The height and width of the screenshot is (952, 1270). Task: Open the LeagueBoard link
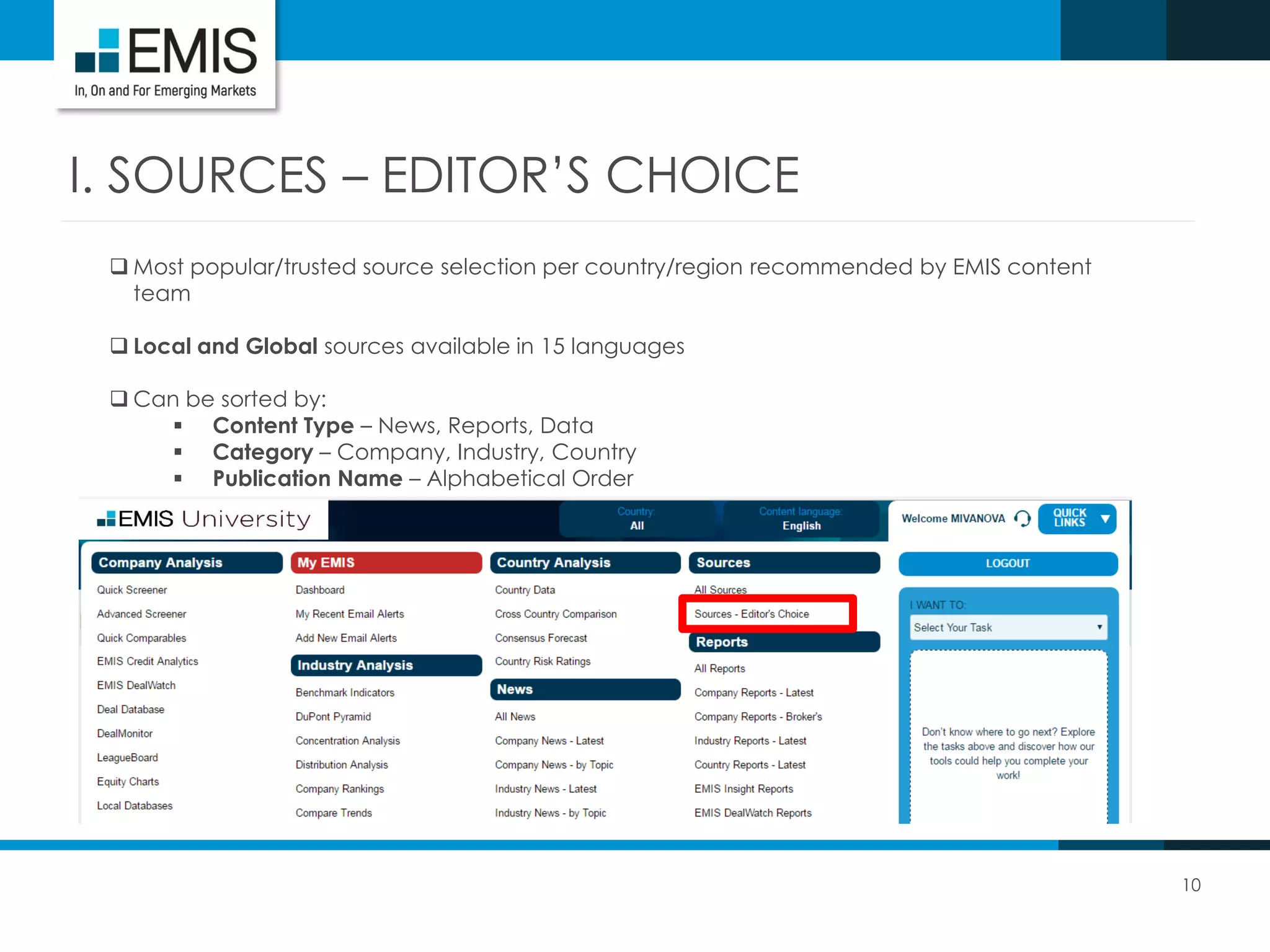click(x=128, y=757)
